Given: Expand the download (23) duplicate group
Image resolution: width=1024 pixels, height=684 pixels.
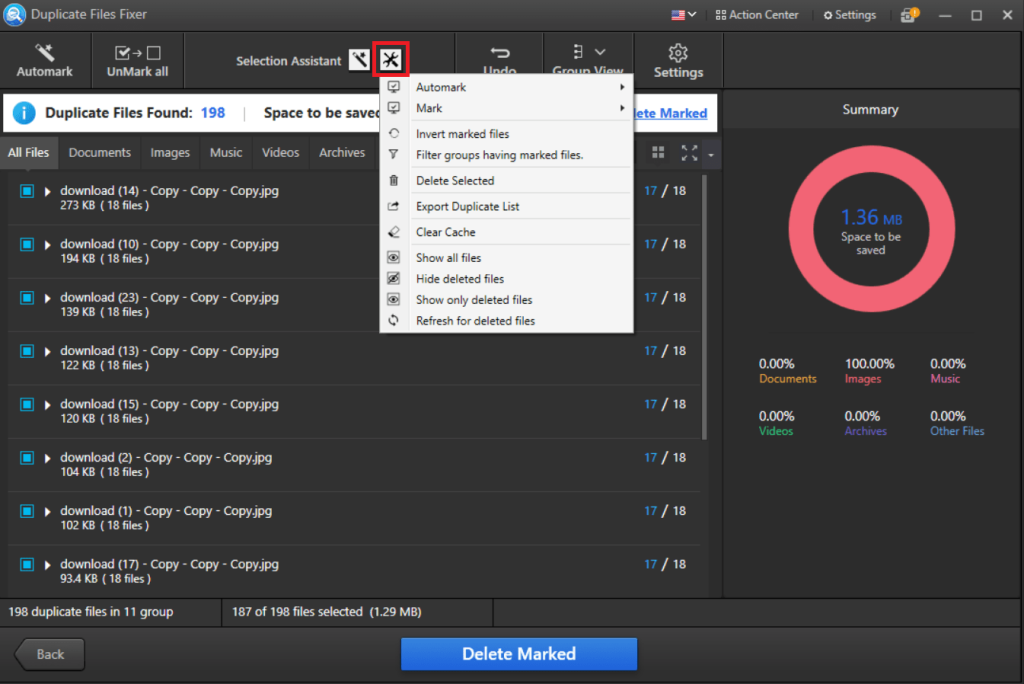Looking at the screenshot, I should pos(48,299).
